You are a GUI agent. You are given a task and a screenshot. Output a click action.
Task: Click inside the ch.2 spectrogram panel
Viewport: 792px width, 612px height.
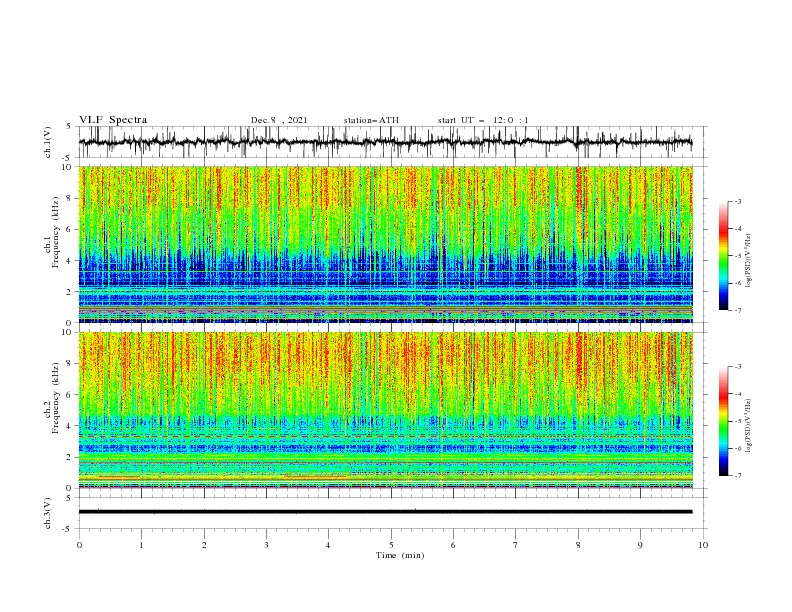(385, 410)
